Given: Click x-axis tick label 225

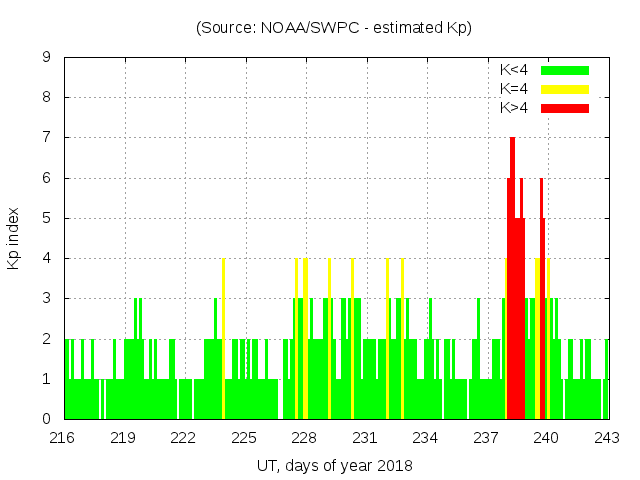Looking at the screenshot, I should pyautogui.click(x=244, y=438).
